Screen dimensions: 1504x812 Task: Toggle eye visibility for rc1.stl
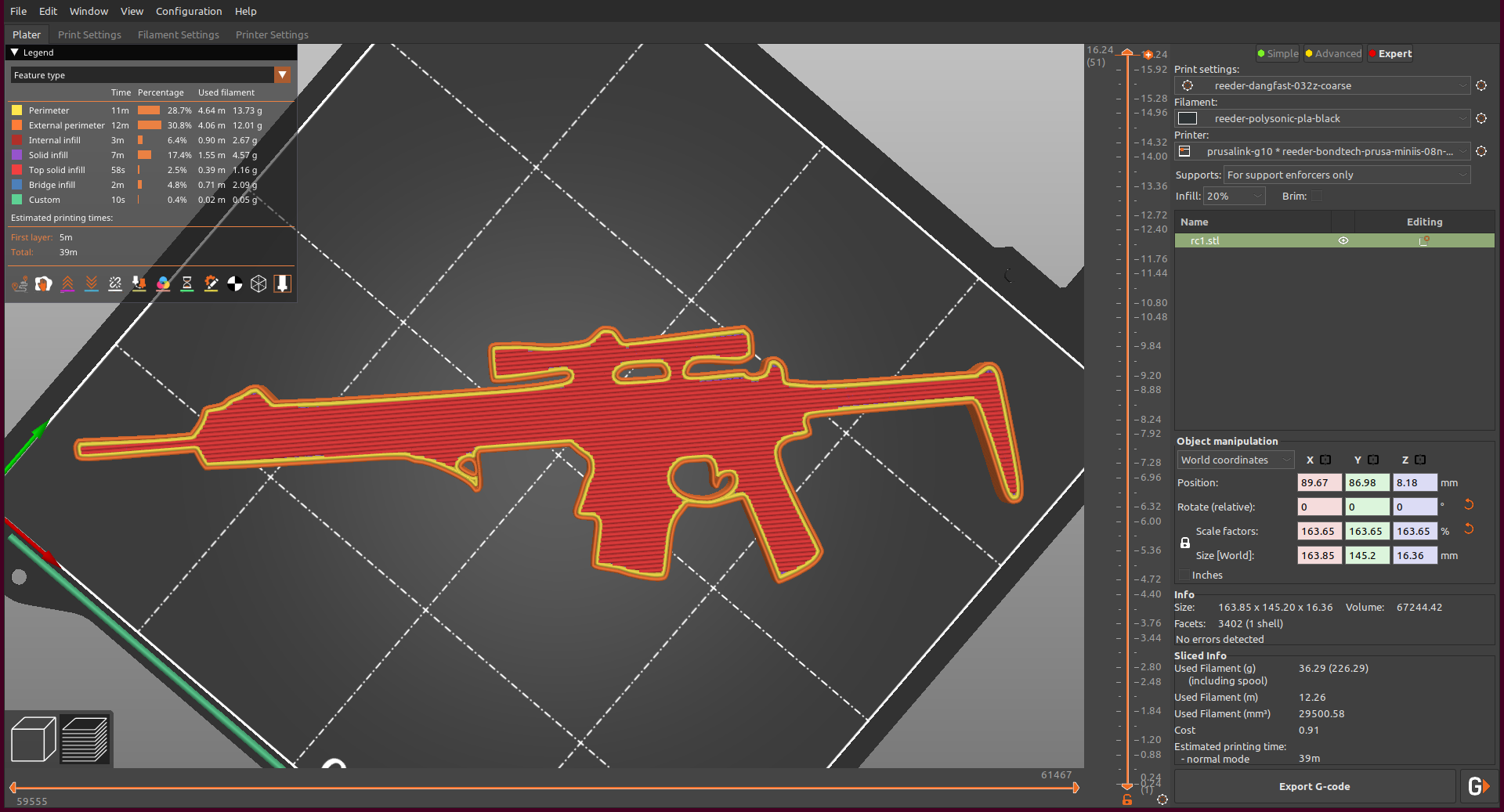(x=1343, y=241)
